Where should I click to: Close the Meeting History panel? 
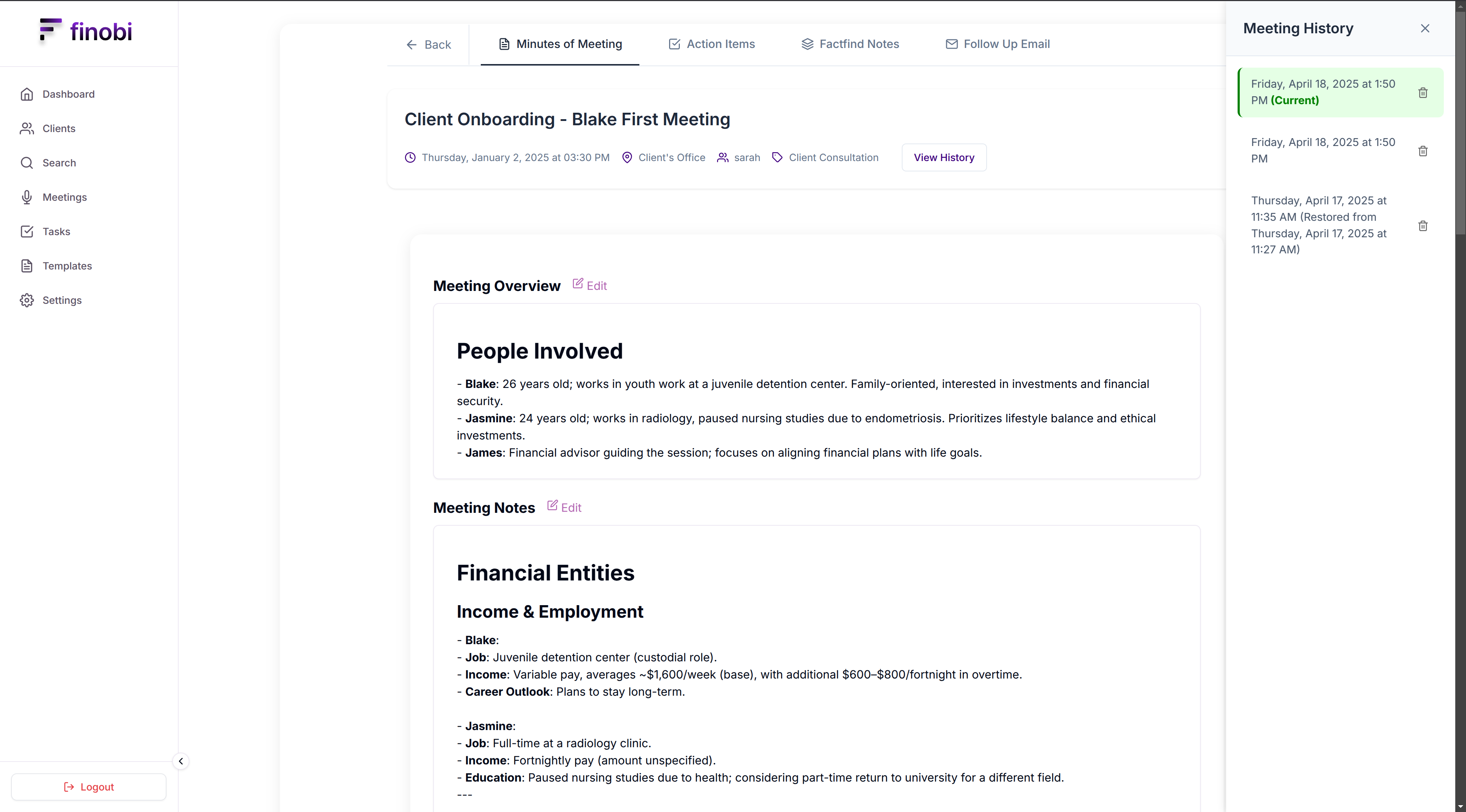tap(1425, 29)
